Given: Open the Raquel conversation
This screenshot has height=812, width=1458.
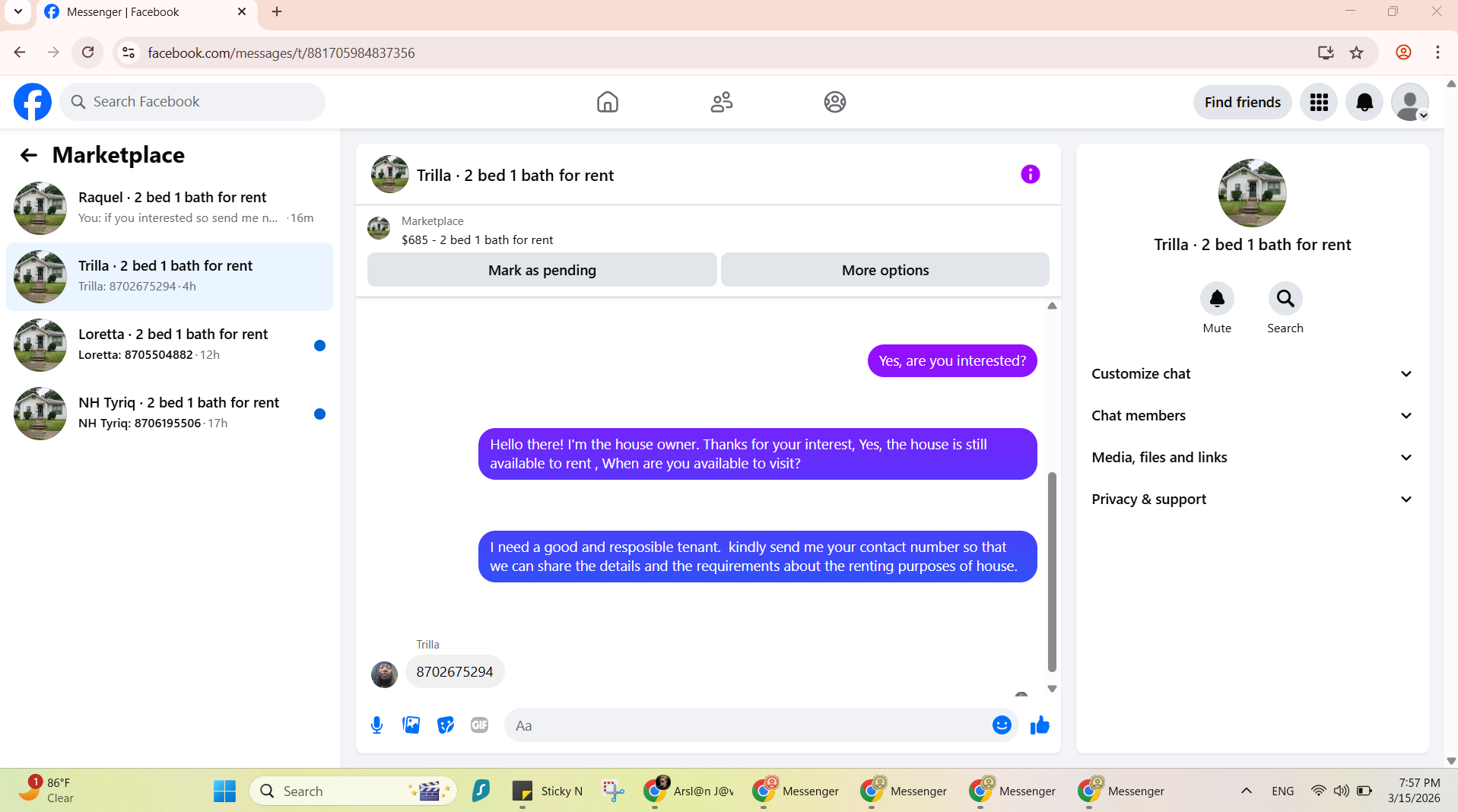Looking at the screenshot, I should (170, 208).
